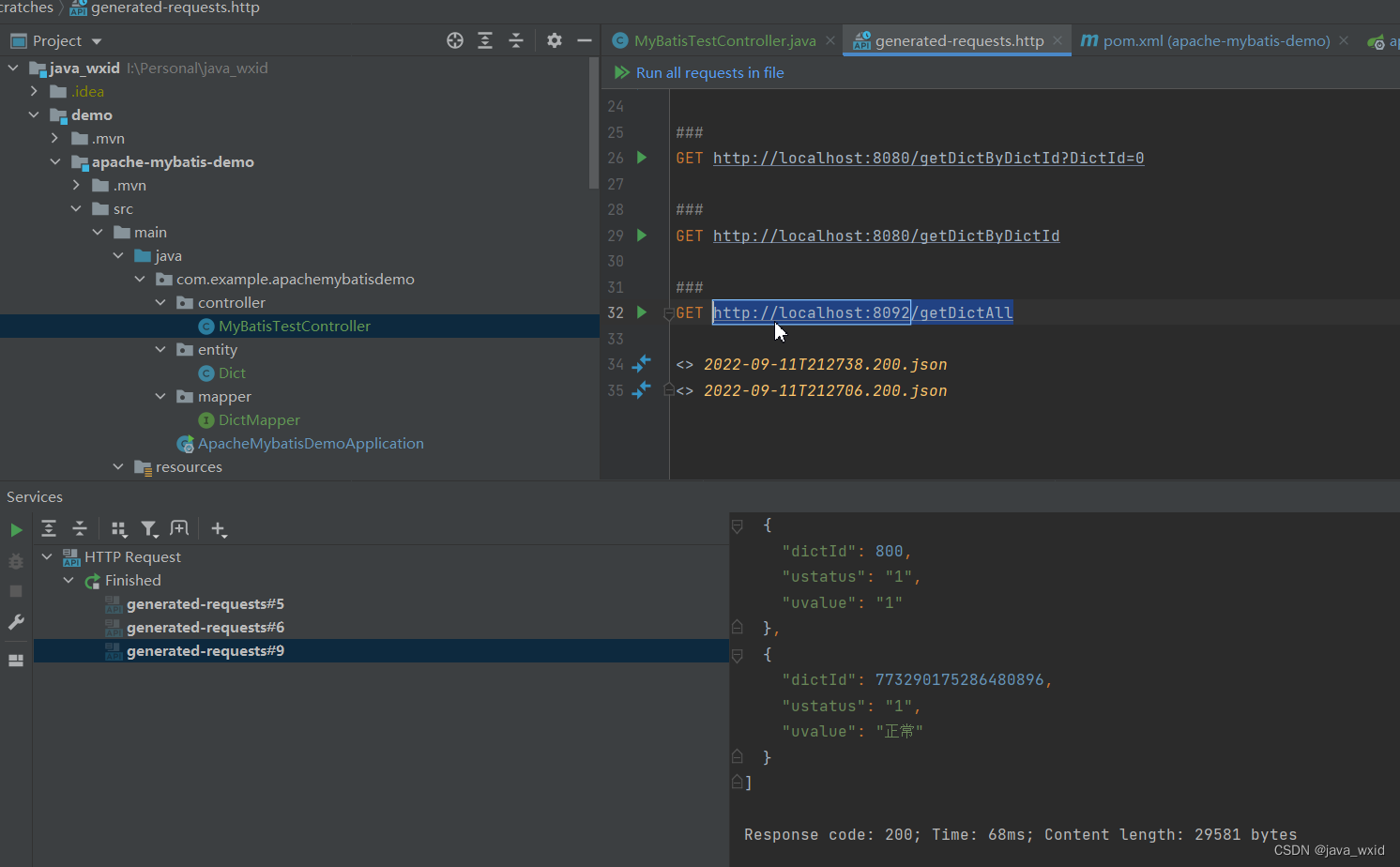Select ApacheMybatisDemoApplication class

pos(311,443)
